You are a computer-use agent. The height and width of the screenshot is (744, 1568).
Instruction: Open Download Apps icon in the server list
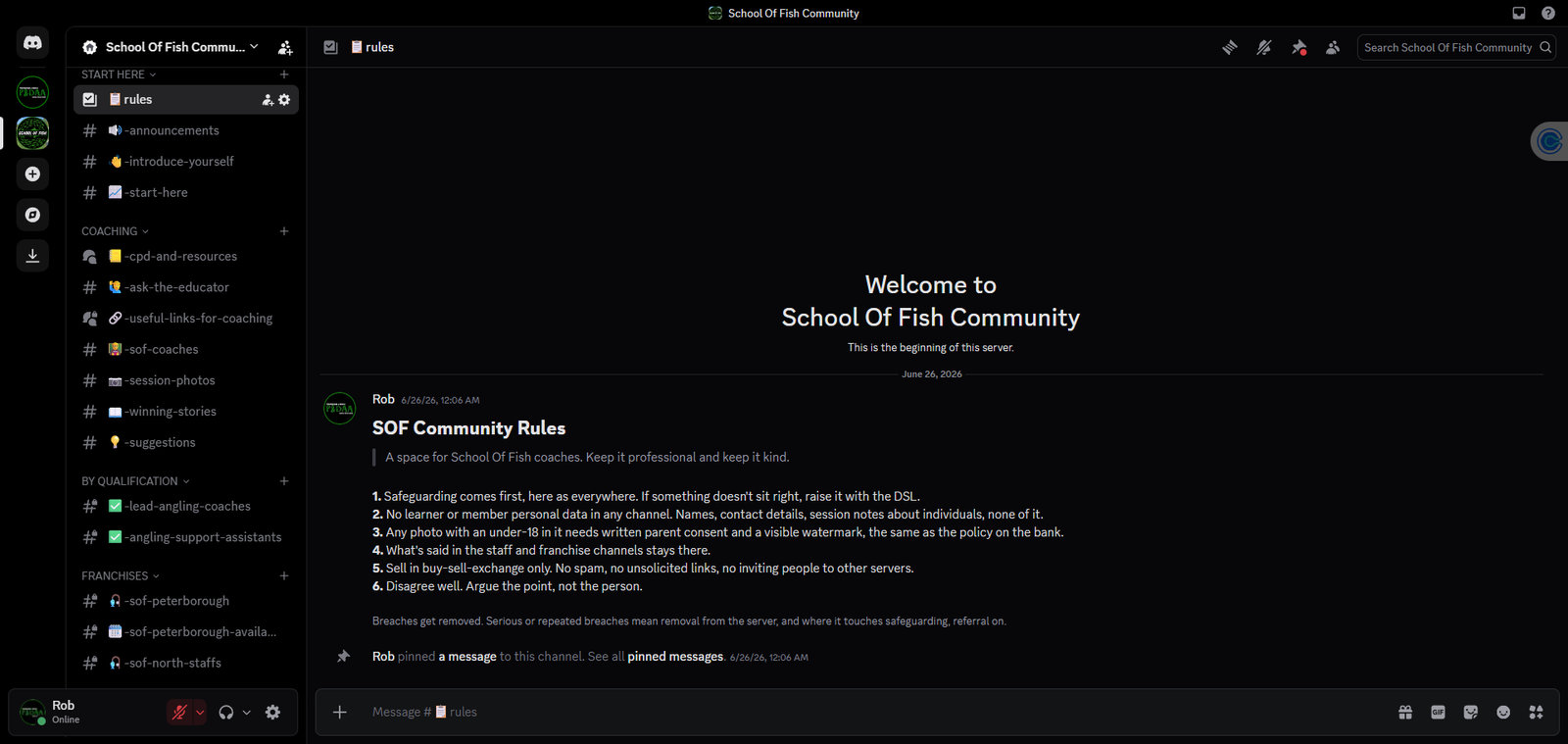(32, 256)
